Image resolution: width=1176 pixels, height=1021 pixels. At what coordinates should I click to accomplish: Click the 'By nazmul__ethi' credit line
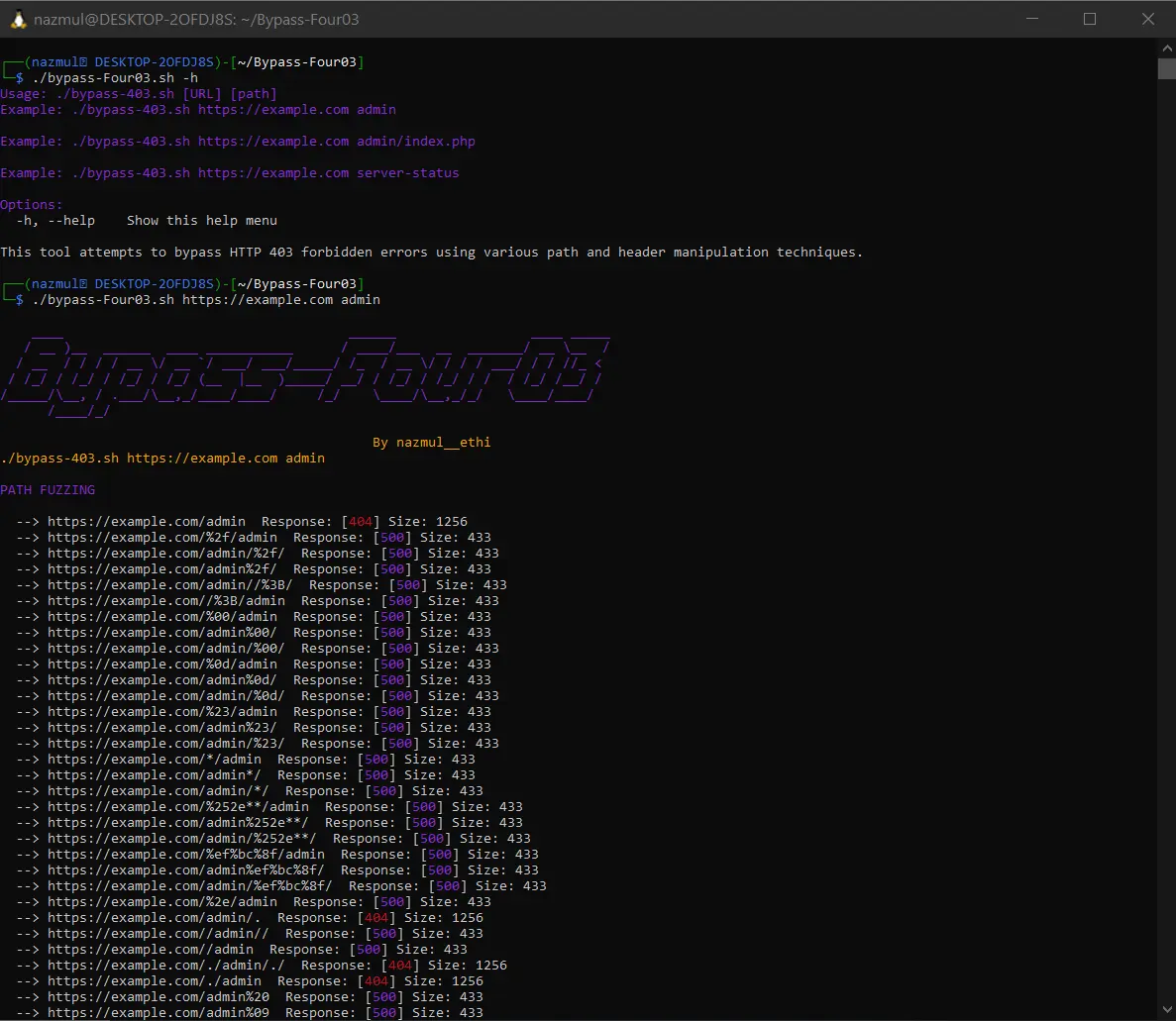[x=431, y=443]
